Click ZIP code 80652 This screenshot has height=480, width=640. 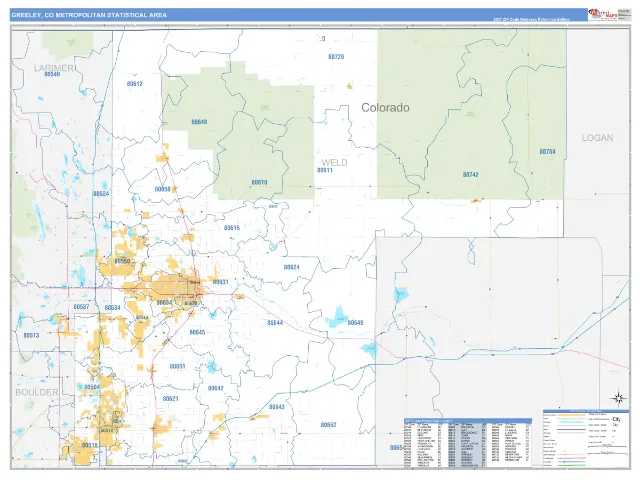coord(328,425)
